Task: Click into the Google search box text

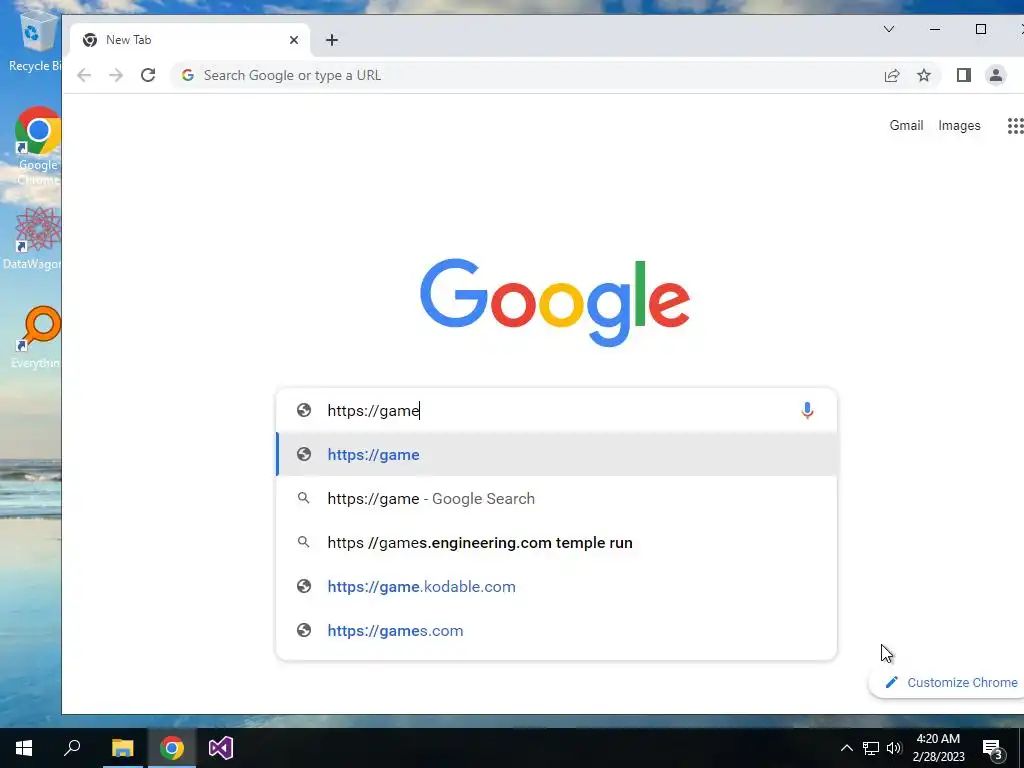Action: pos(555,410)
